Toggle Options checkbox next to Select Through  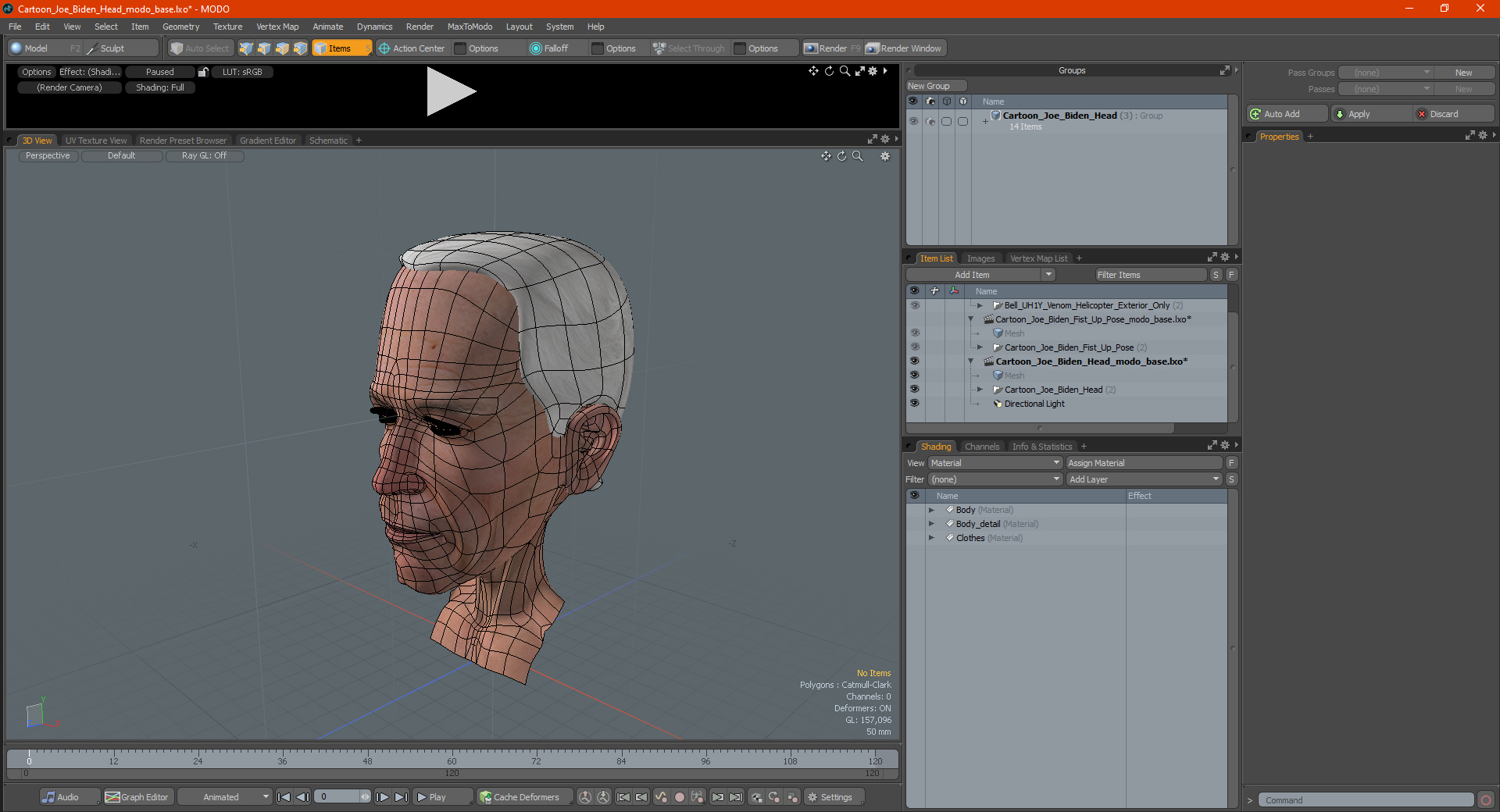(x=740, y=48)
